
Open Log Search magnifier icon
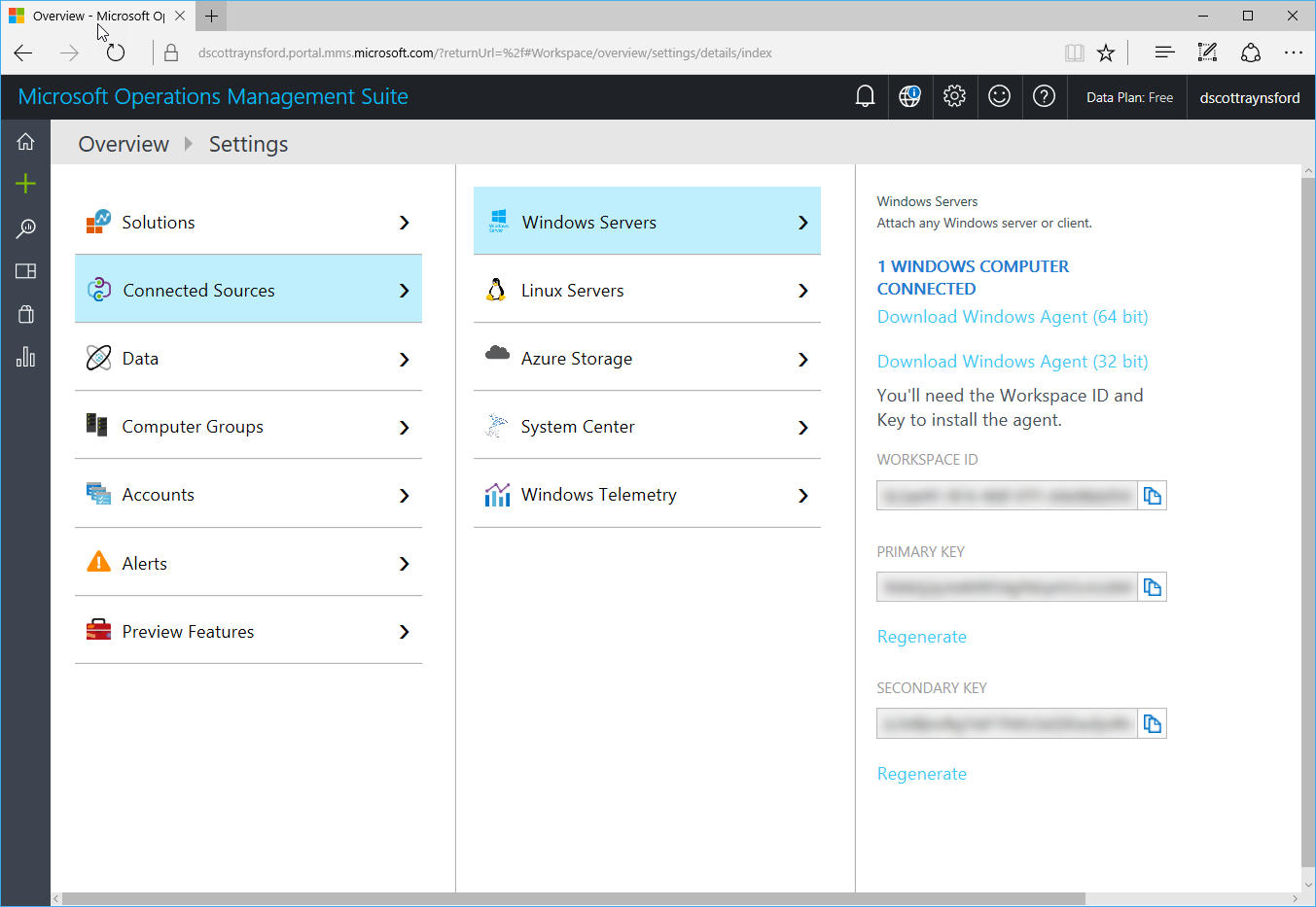(x=25, y=228)
